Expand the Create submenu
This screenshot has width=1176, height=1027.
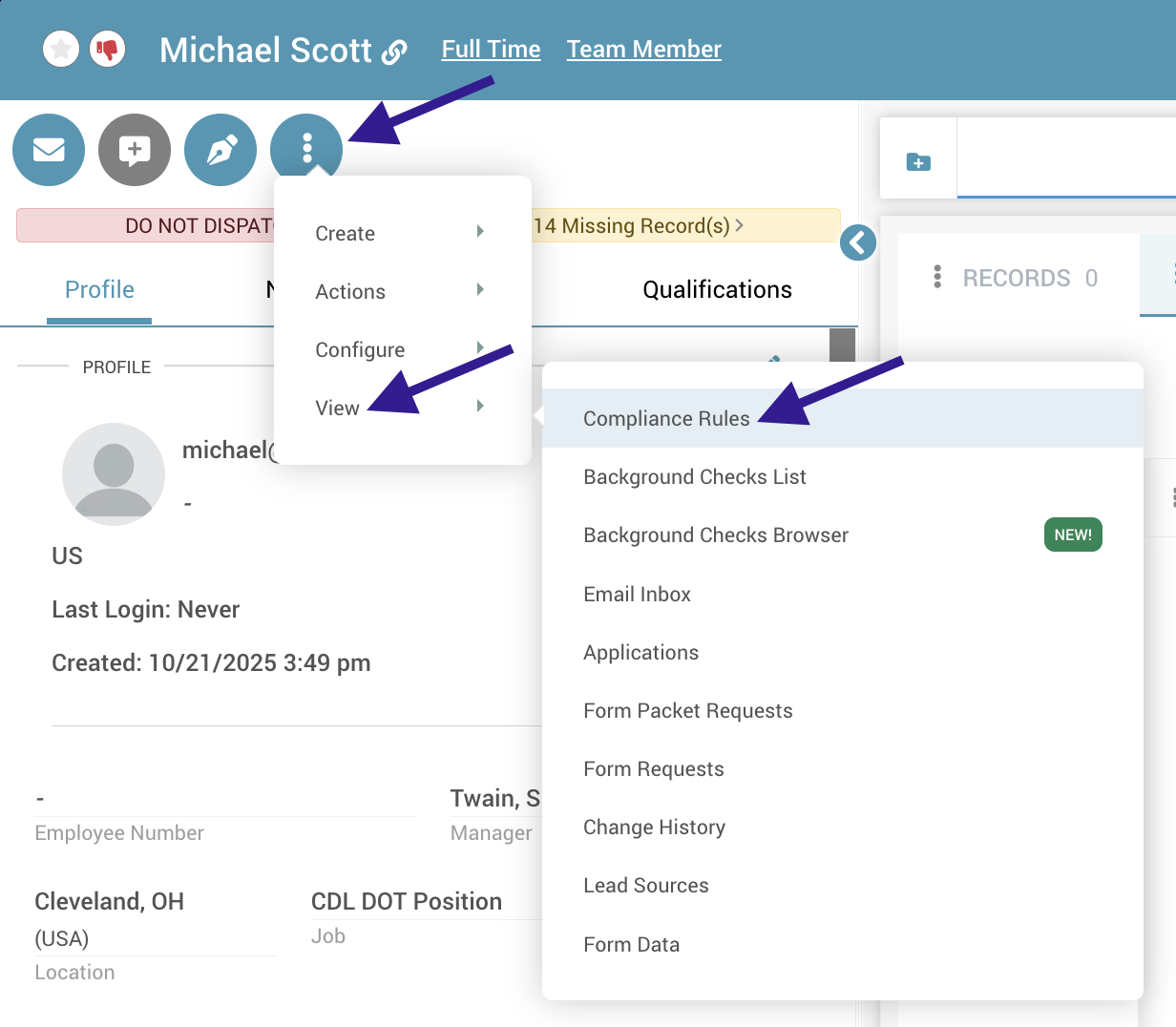tap(401, 233)
